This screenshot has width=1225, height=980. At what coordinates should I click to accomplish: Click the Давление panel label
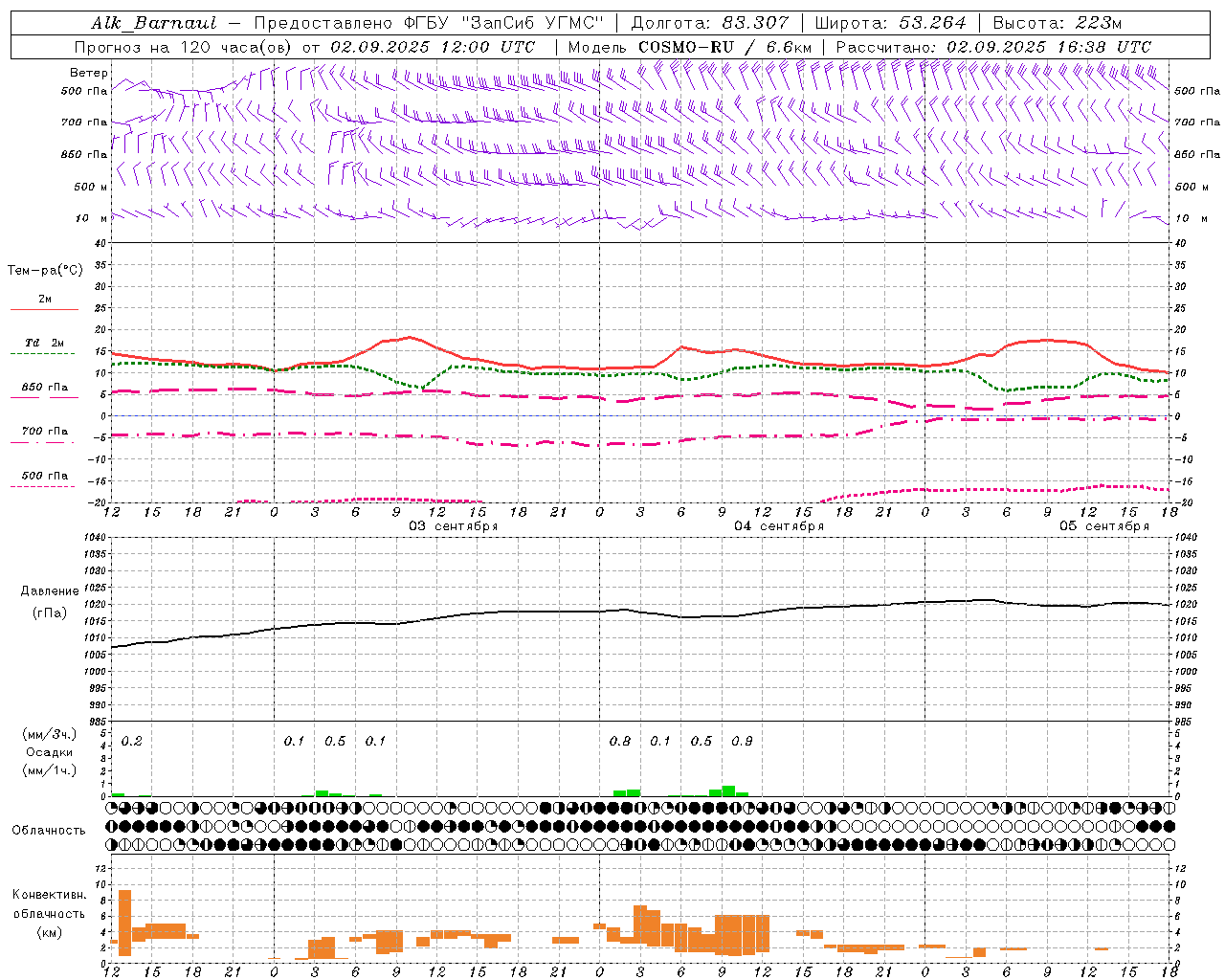[x=50, y=591]
